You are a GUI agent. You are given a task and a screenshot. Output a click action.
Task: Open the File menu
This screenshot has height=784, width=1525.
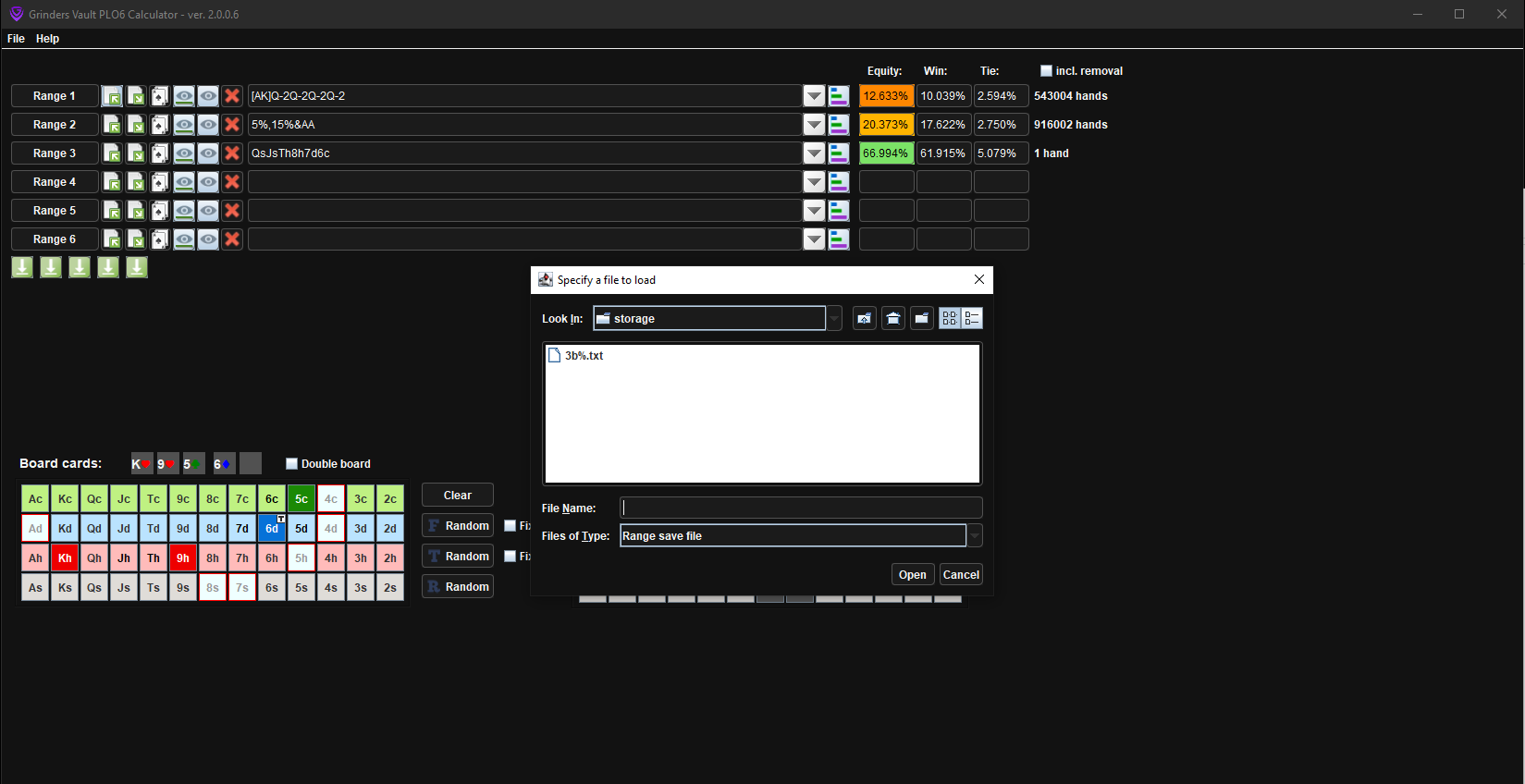(x=16, y=39)
